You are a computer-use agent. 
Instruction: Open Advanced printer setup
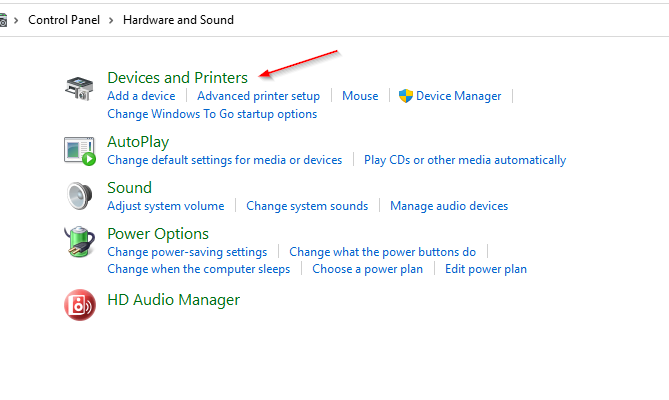tap(259, 96)
